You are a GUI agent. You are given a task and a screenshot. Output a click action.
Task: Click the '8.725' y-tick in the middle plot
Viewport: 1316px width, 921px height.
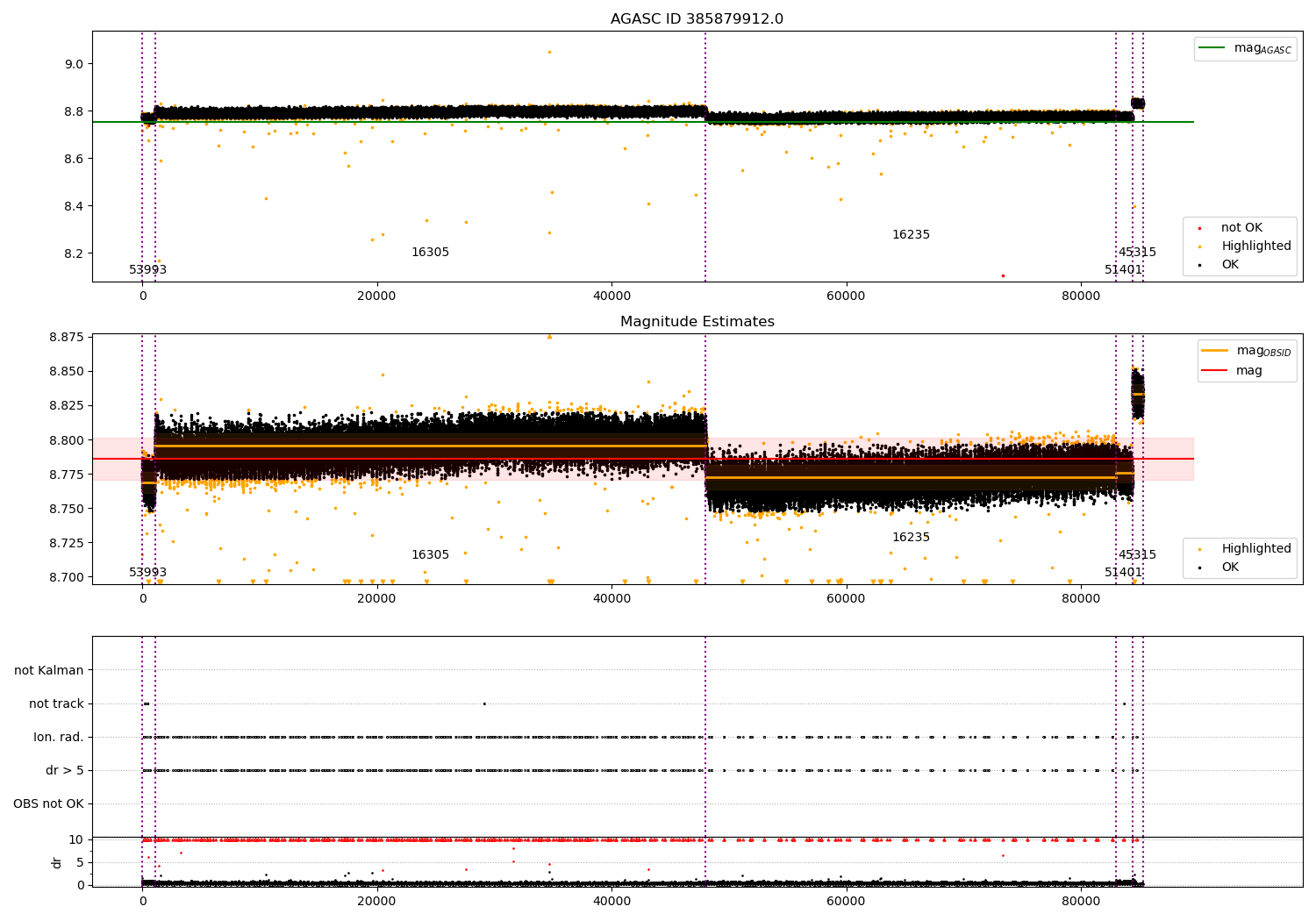67,543
